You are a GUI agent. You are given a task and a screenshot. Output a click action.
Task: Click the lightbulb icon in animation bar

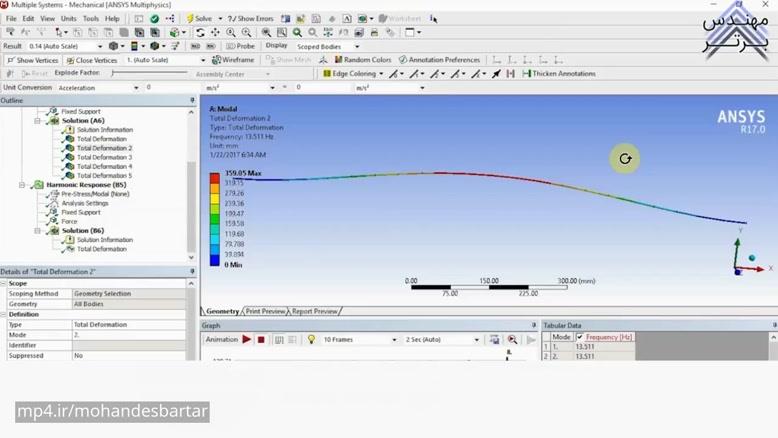point(311,339)
